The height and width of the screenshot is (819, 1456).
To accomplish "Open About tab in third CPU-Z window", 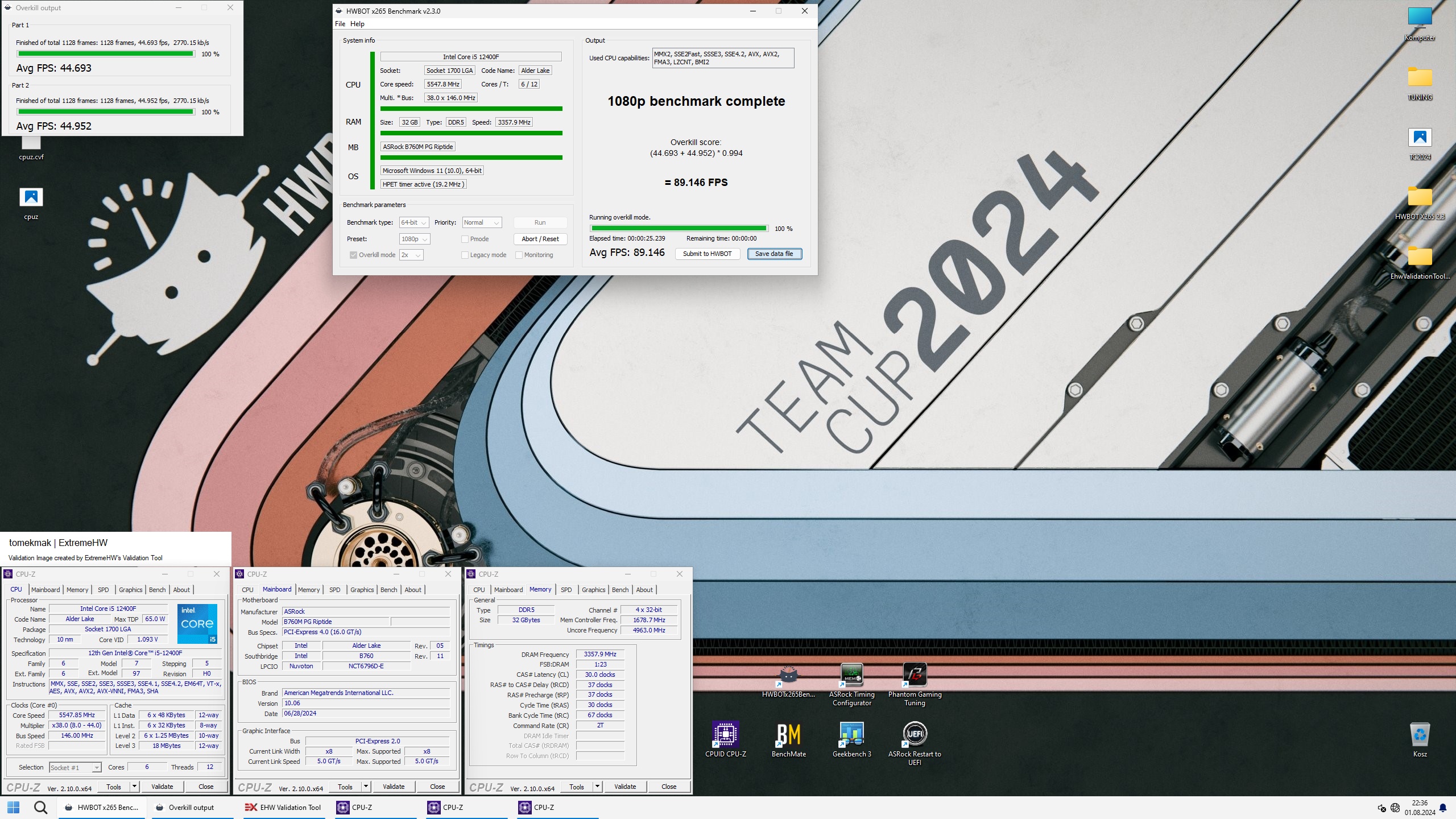I will [x=644, y=590].
